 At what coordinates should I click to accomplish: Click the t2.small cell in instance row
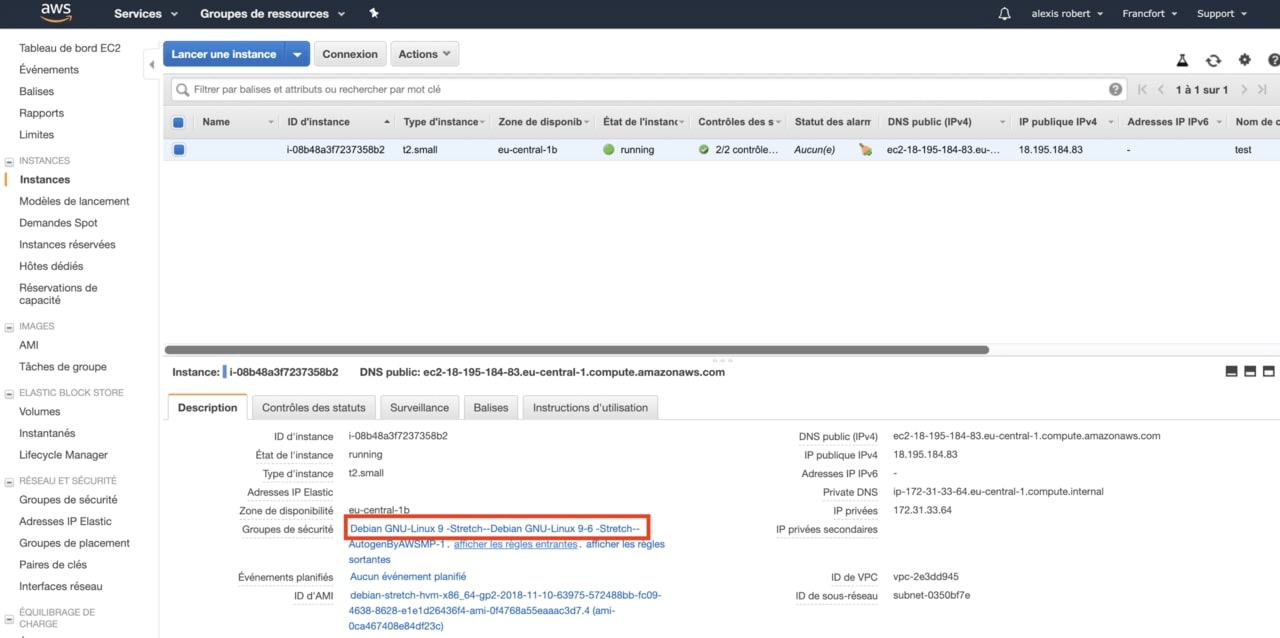coord(420,150)
